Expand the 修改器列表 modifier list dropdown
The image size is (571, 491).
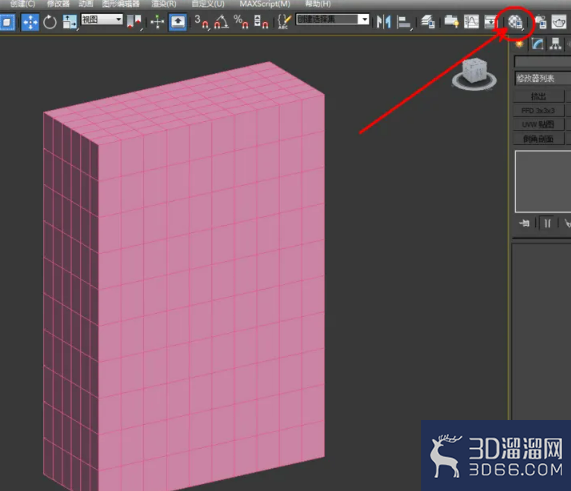point(543,78)
